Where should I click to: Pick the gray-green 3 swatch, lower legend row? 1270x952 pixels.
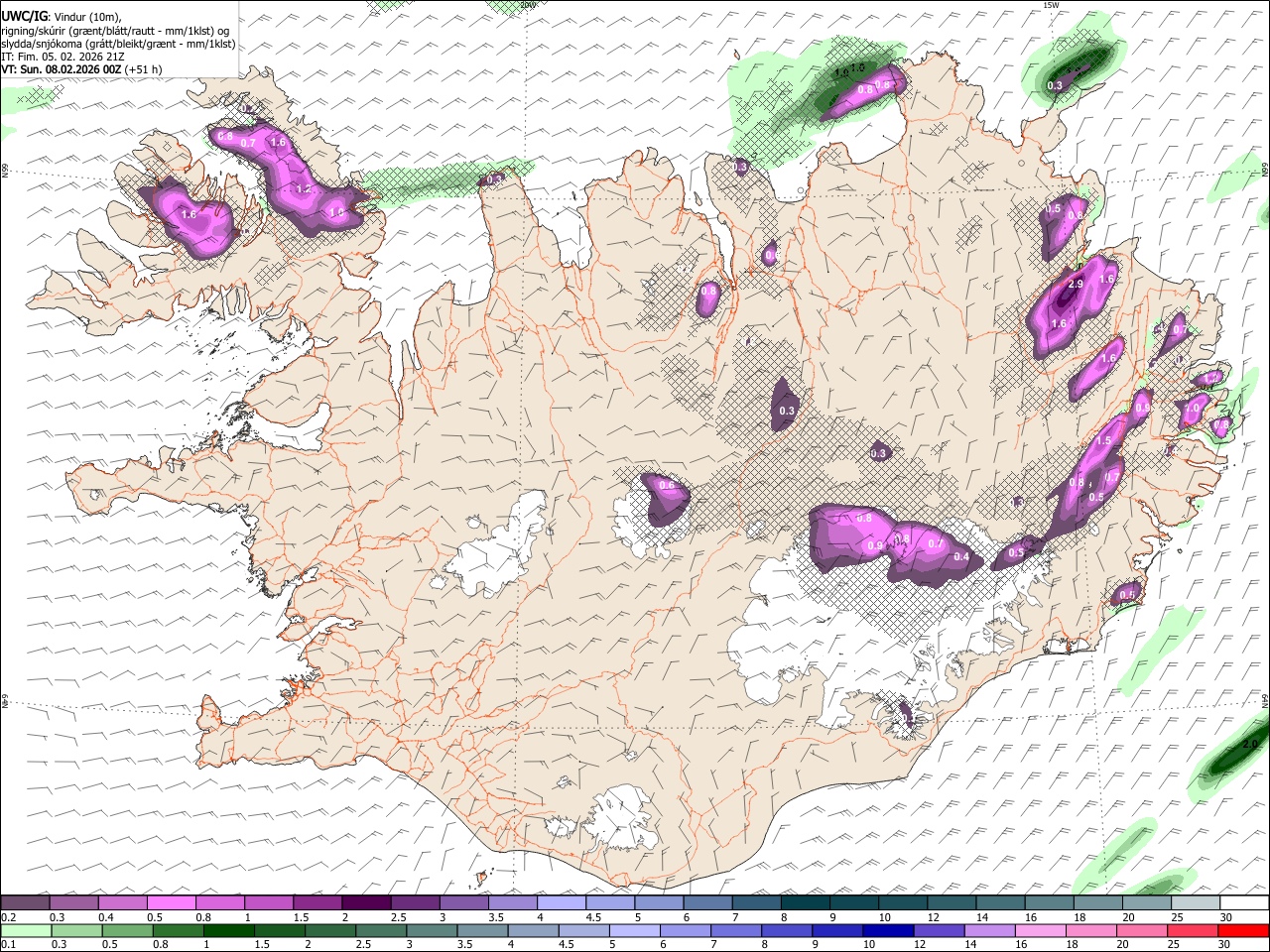point(432,930)
